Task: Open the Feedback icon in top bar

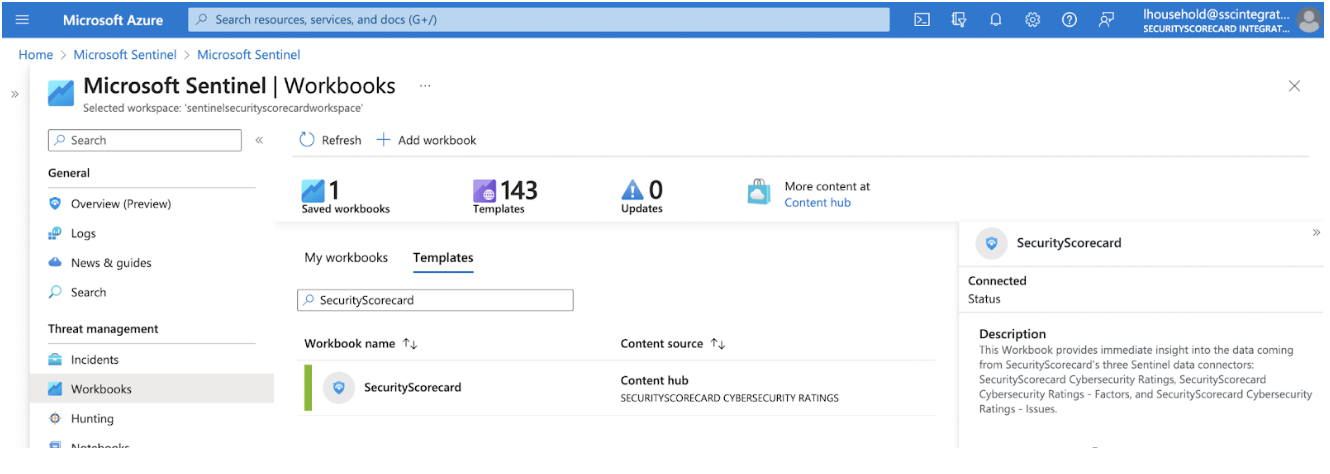Action: click(x=1106, y=20)
